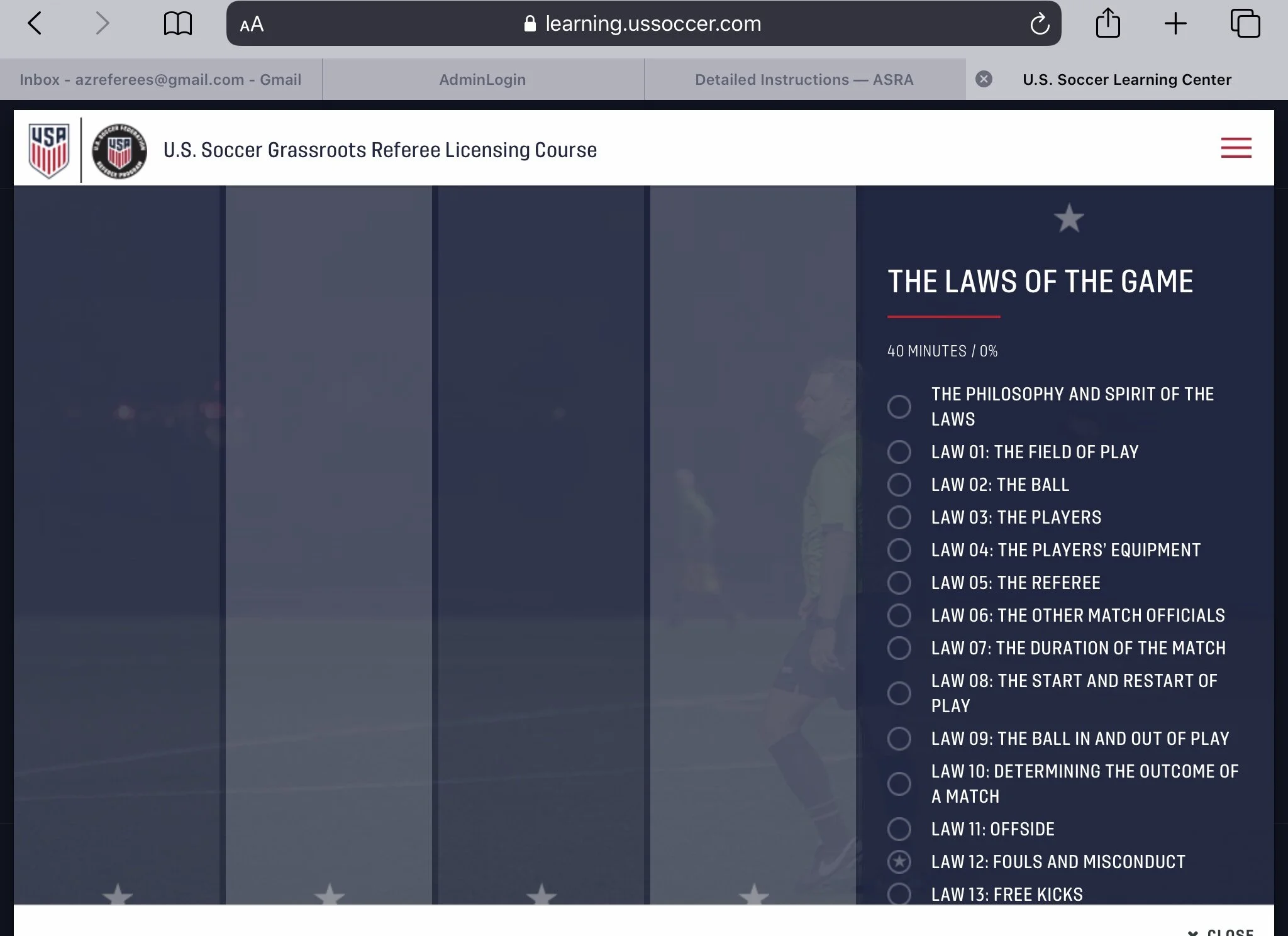
Task: Open Law 11: Offside lesson
Action: [992, 829]
